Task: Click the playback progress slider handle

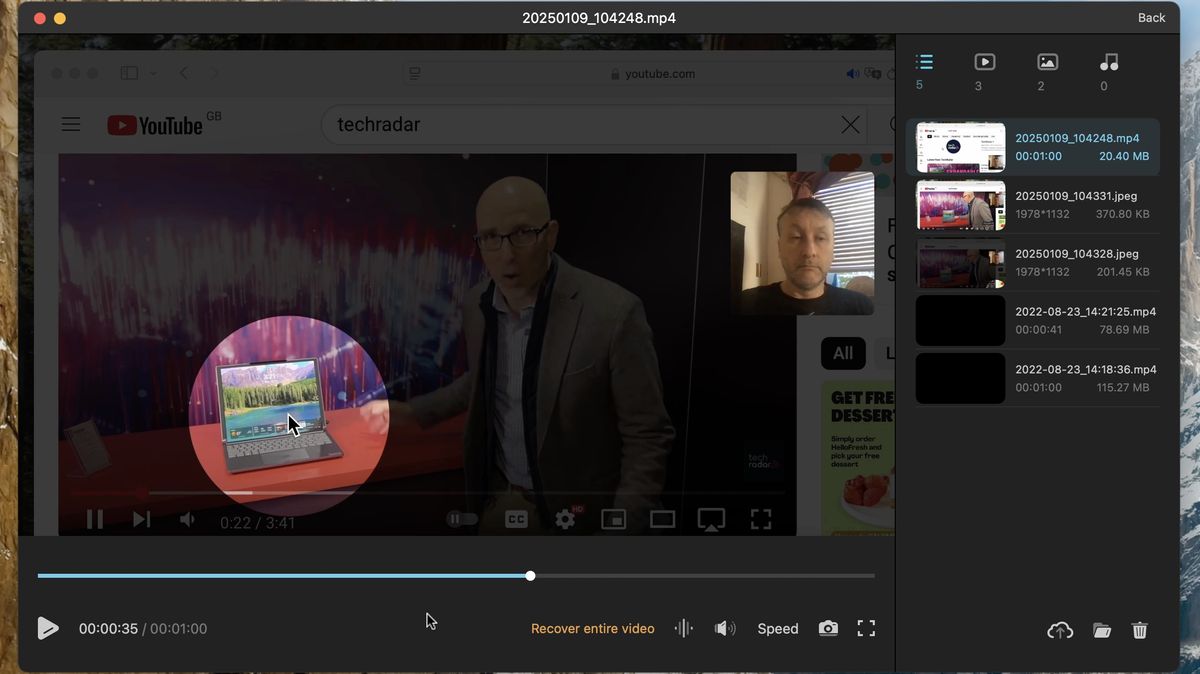Action: (530, 575)
